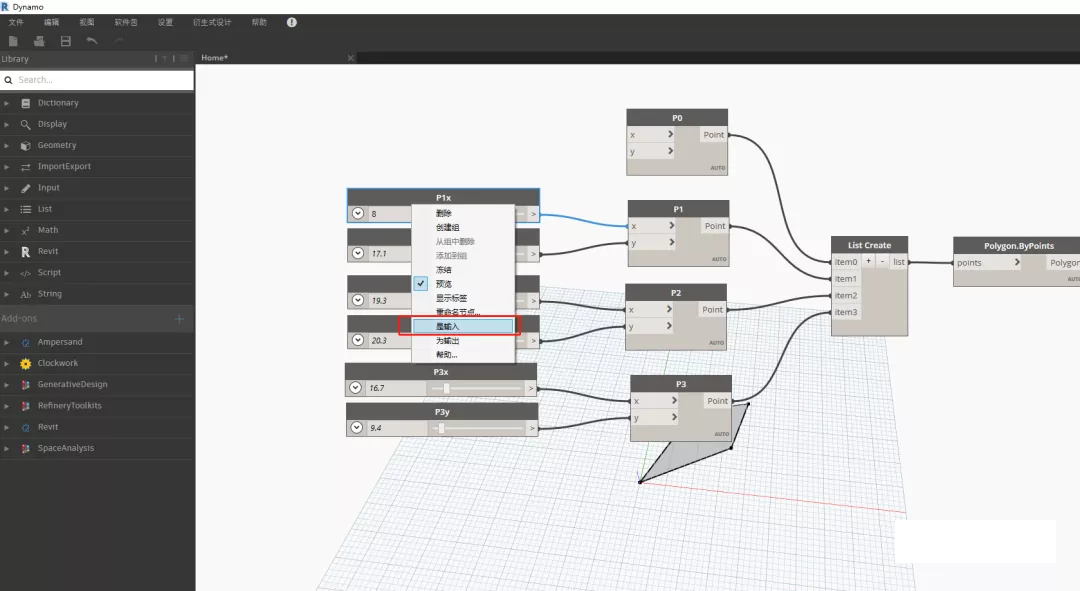Select 删除 in the context menu

[x=444, y=214]
